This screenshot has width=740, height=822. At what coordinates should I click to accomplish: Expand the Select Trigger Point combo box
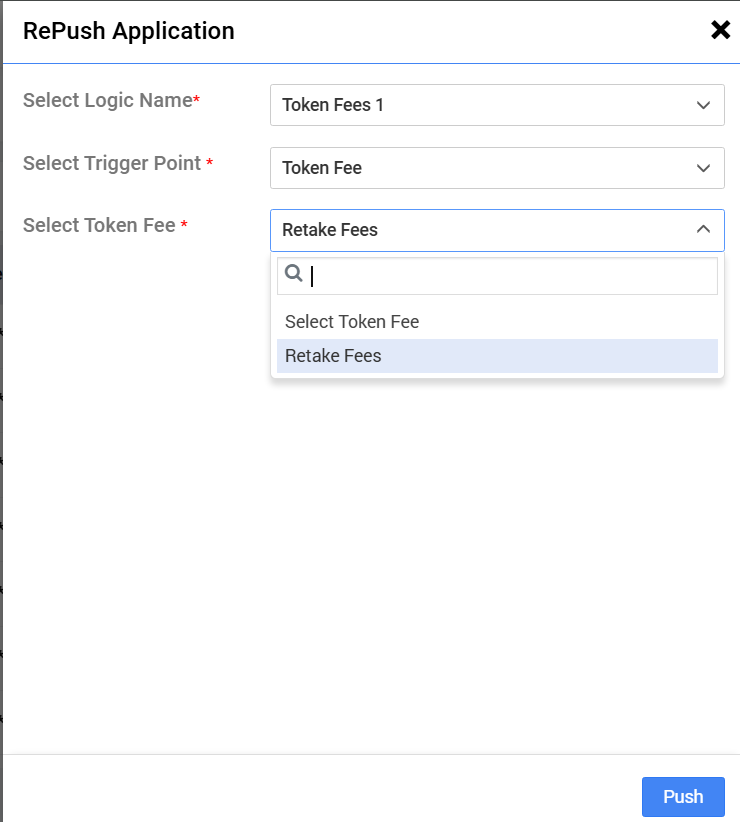click(x=497, y=168)
